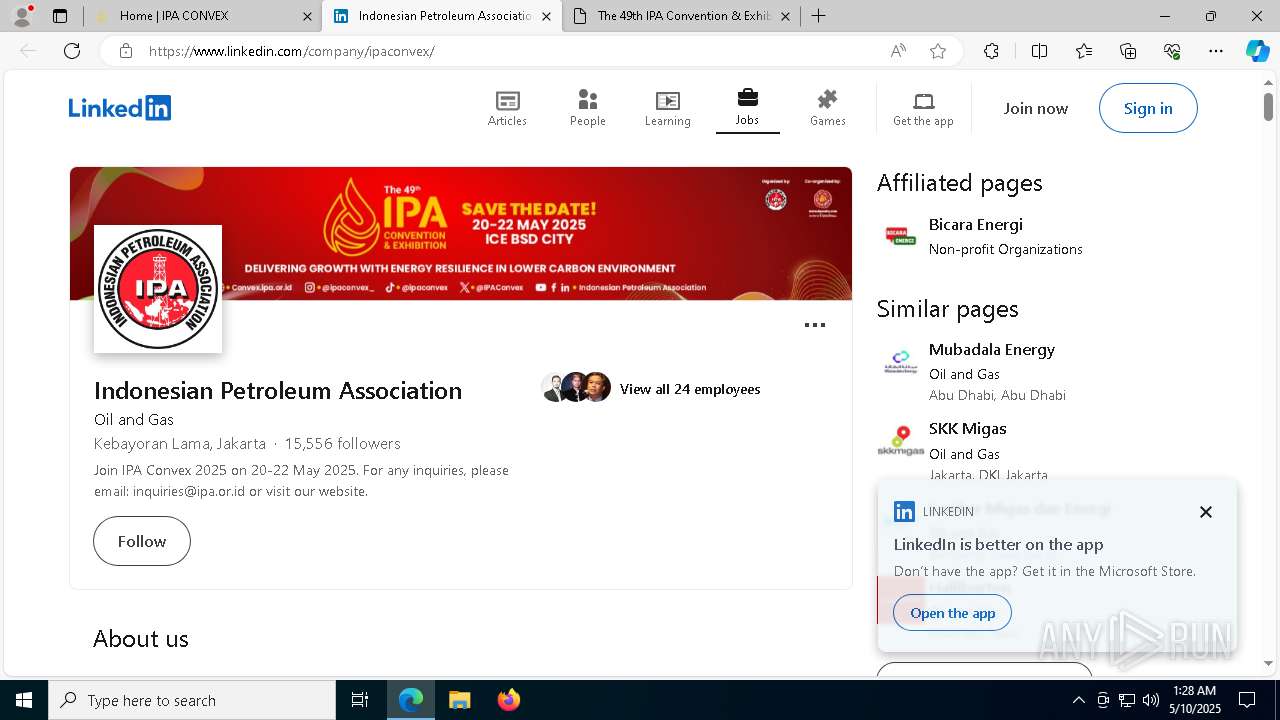Click the address bar URL

point(291,51)
